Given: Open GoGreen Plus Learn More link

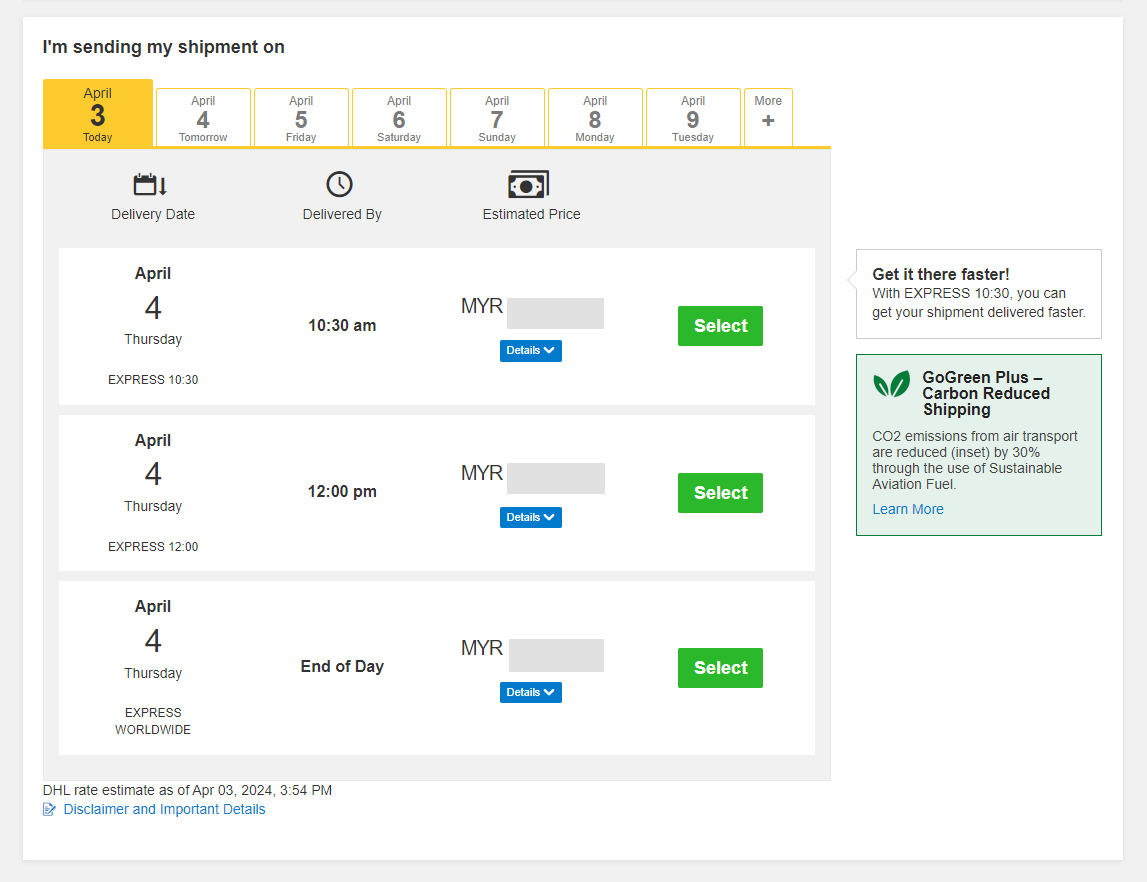Looking at the screenshot, I should click(908, 509).
